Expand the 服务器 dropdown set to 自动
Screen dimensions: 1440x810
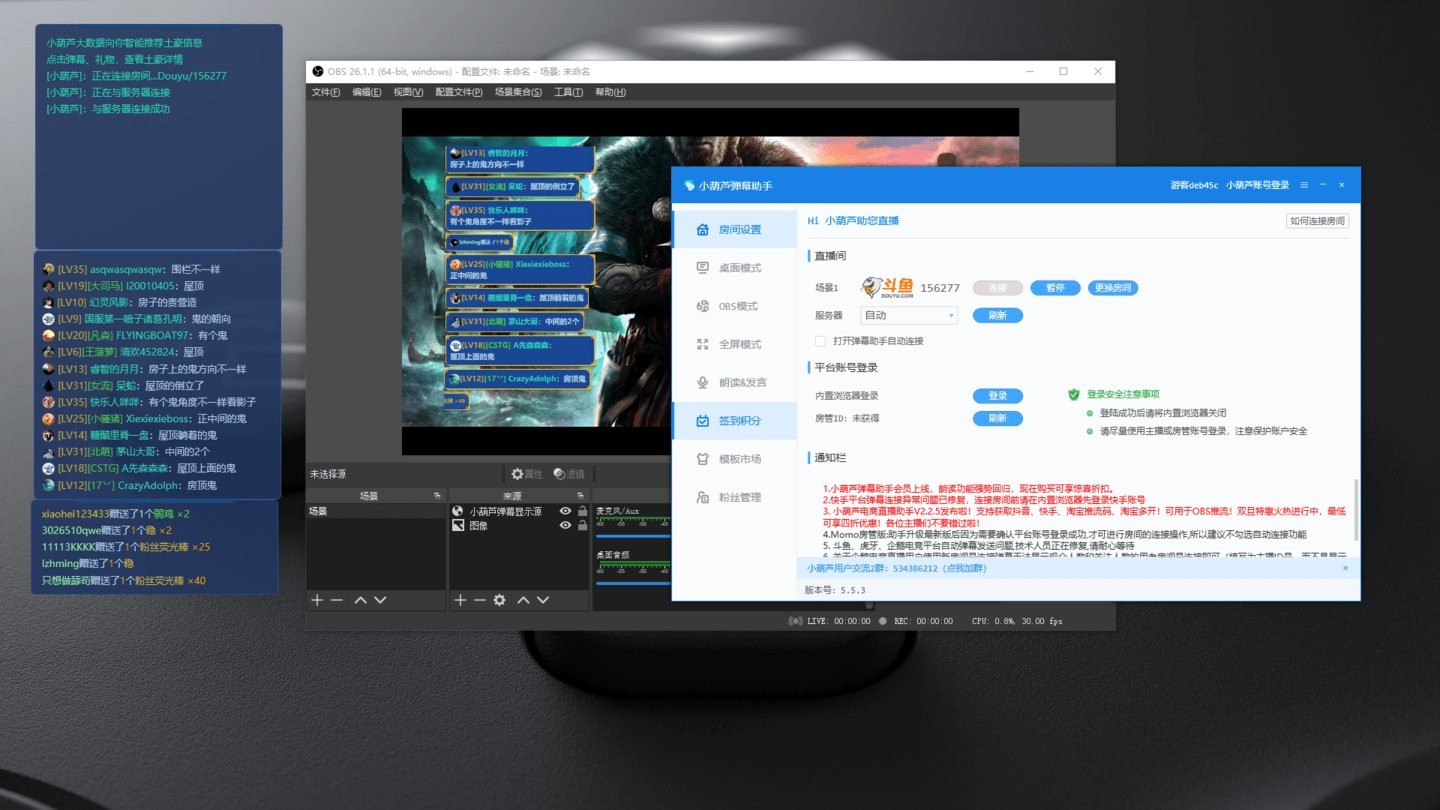[x=909, y=315]
